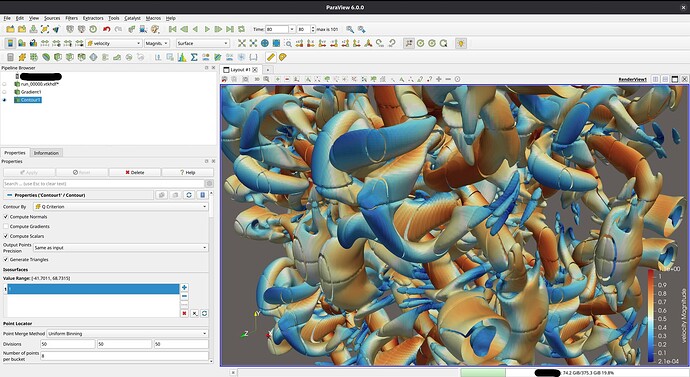Viewport: 690px width, 377px height.
Task: Toggle the animation loop button
Action: coord(241,29)
